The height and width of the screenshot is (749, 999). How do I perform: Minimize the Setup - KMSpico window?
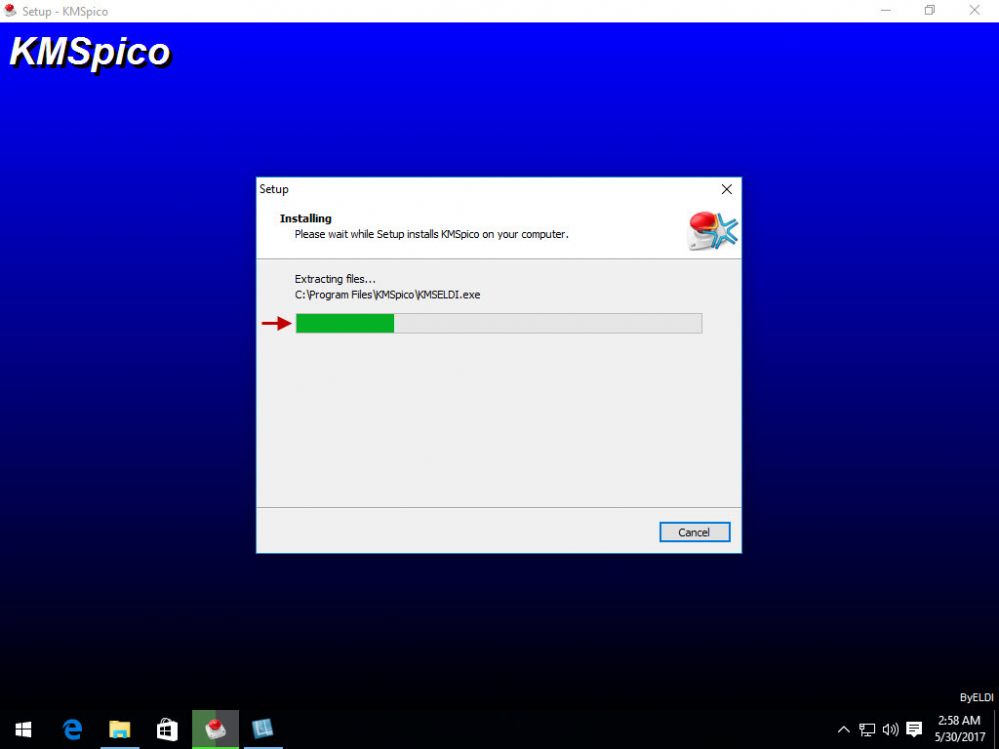[886, 10]
